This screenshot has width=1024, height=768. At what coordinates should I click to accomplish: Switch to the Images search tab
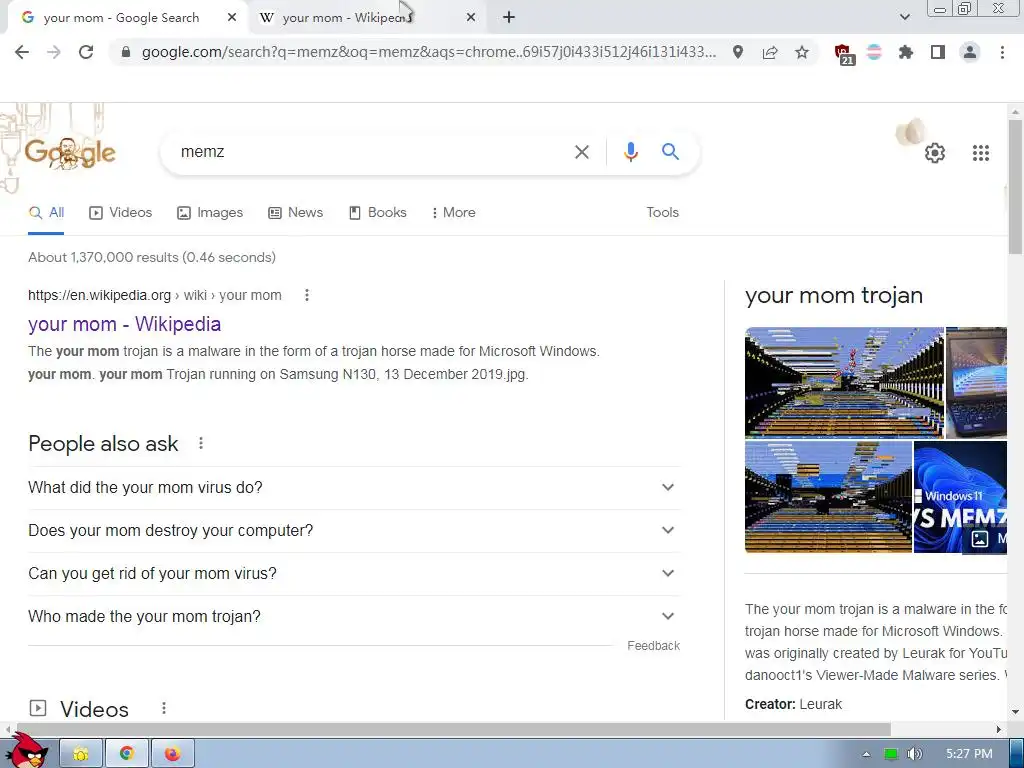[210, 213]
